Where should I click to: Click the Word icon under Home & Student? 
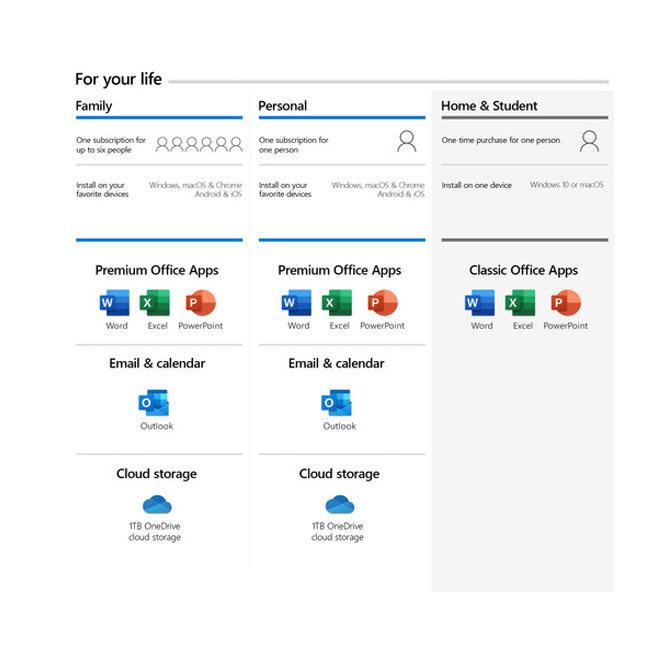(x=480, y=303)
